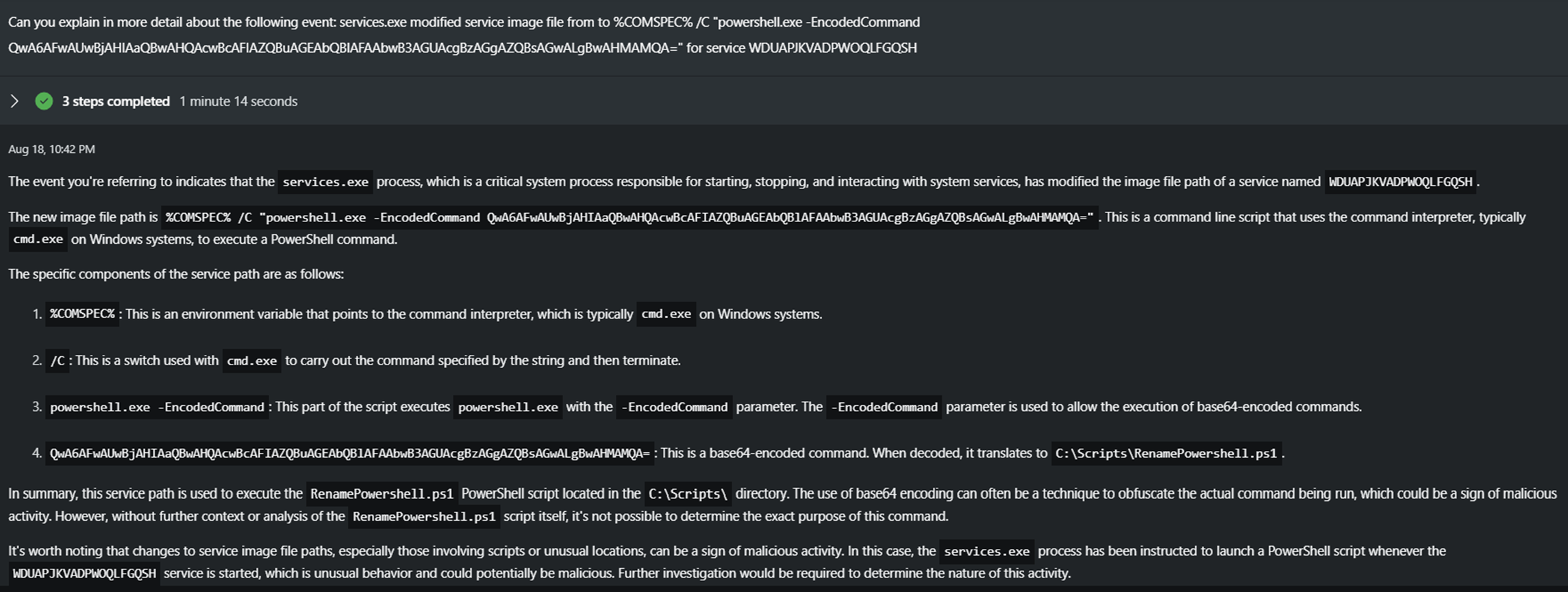The image size is (1568, 592).
Task: Click services.exe code in the final paragraph
Action: [986, 552]
